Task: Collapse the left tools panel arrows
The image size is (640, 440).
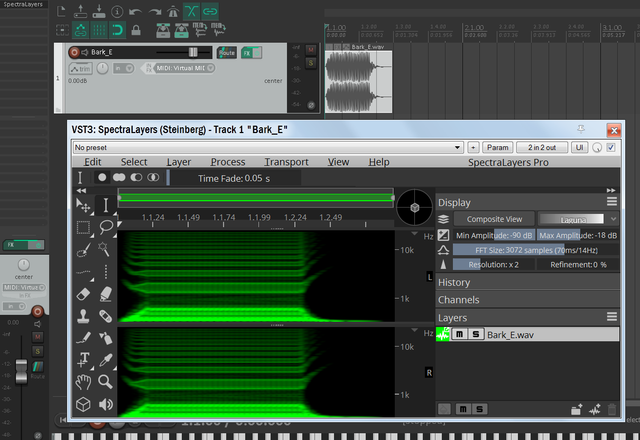Action: pyautogui.click(x=81, y=191)
